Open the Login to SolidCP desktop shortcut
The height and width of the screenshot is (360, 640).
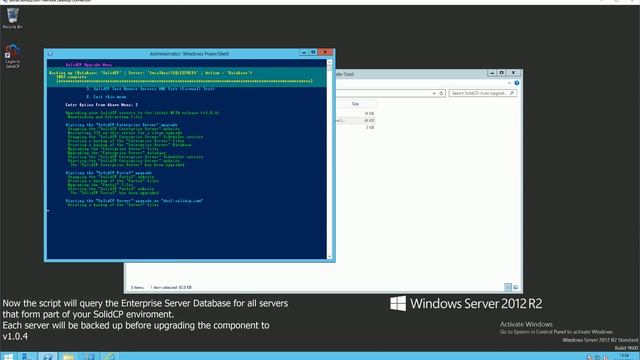(13, 56)
